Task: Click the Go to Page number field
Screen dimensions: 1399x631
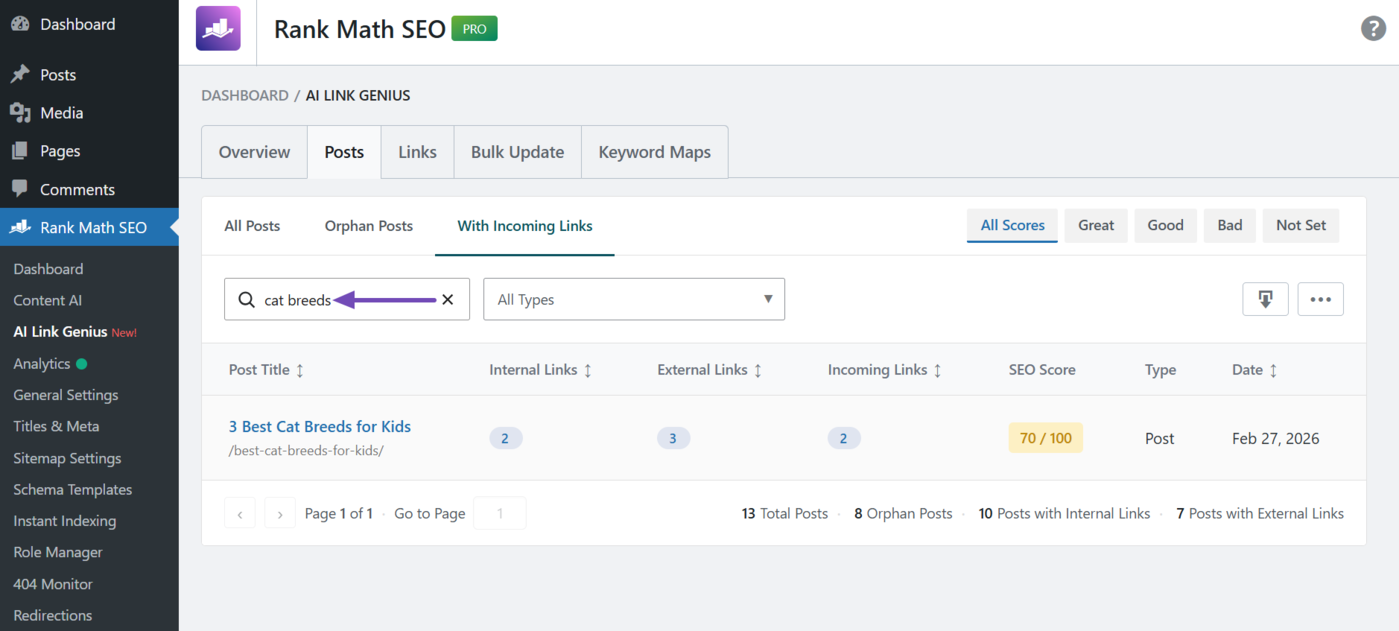Action: [500, 514]
